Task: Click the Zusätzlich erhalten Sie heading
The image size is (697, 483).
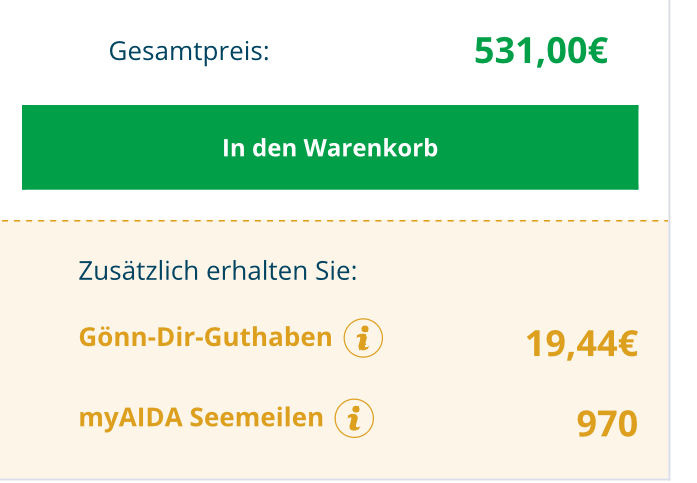Action: click(x=217, y=271)
